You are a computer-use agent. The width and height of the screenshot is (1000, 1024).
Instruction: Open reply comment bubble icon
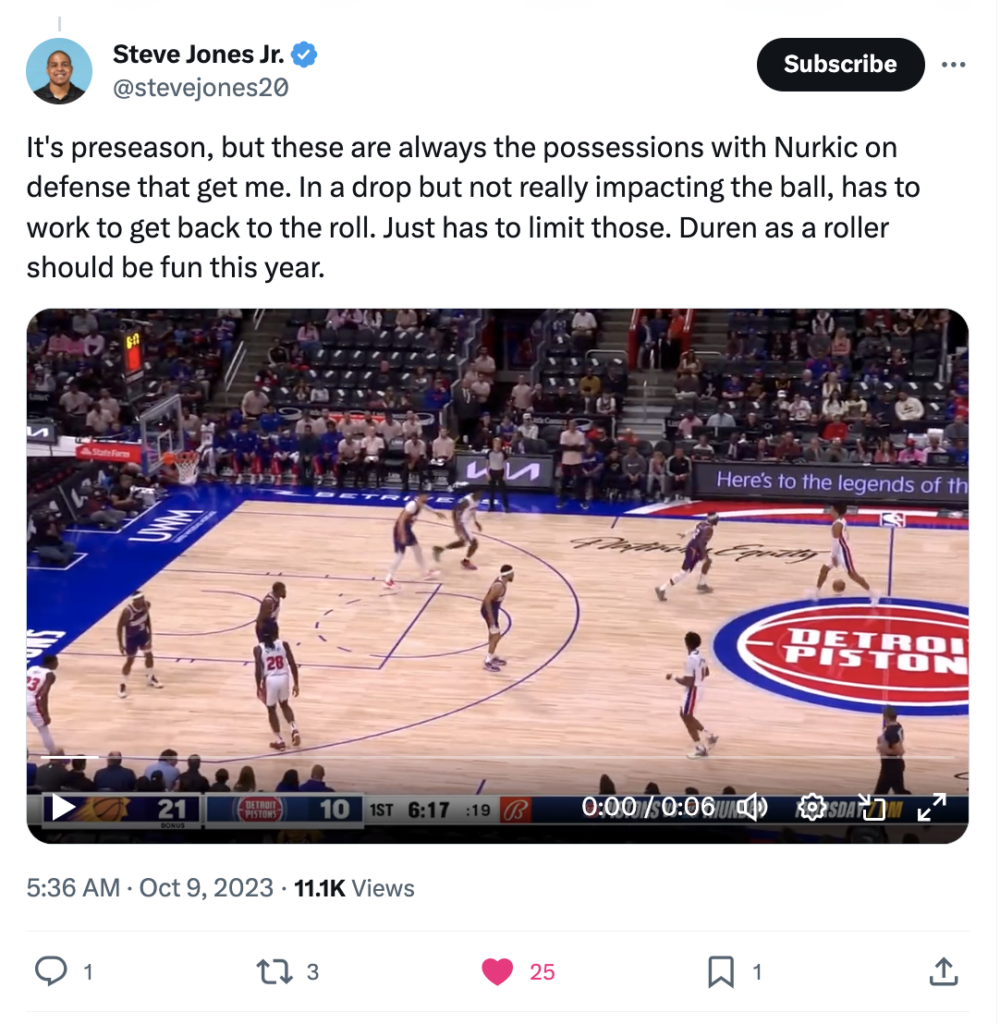[50, 972]
